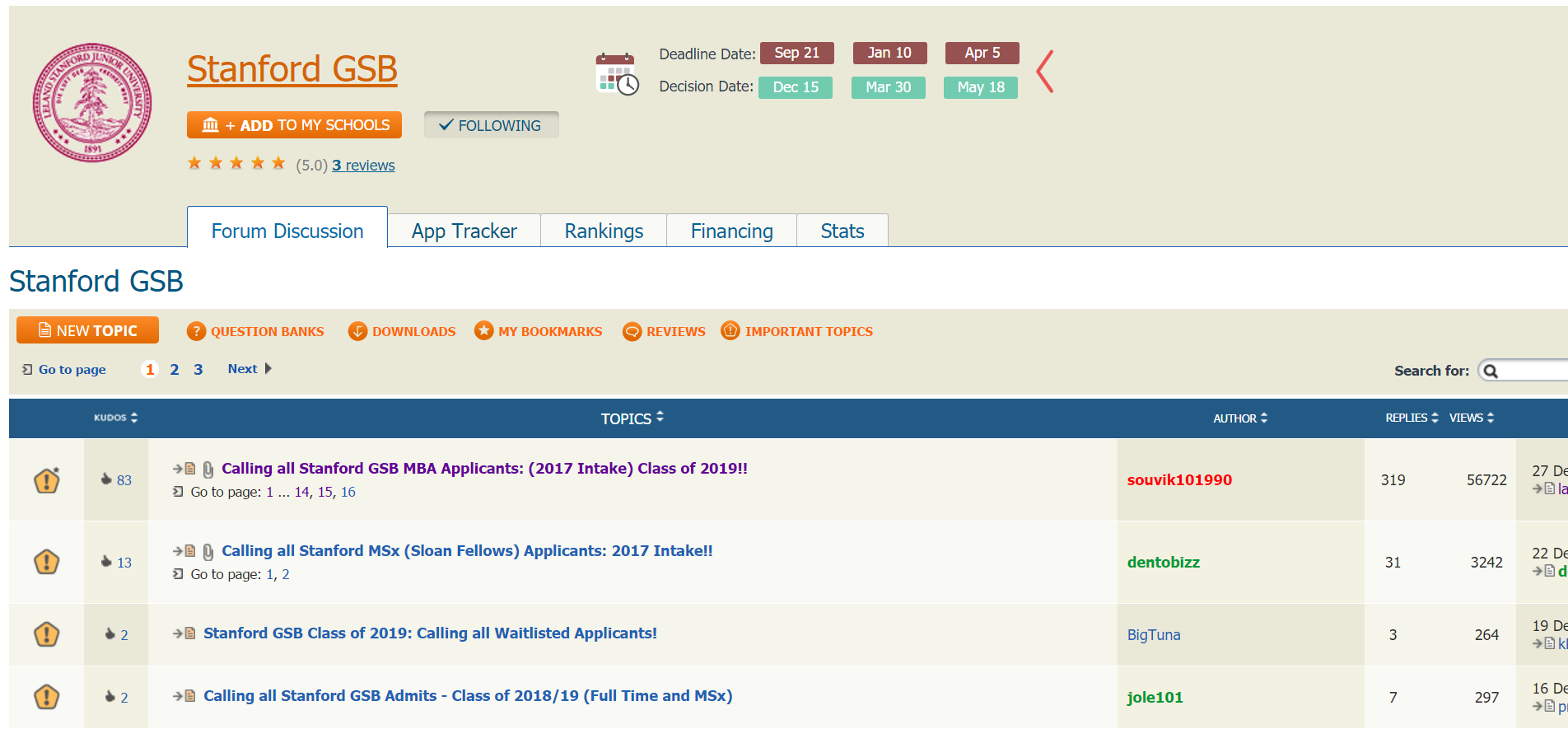Click the Important Topics exclamation icon
The image size is (1568, 729).
(x=730, y=330)
